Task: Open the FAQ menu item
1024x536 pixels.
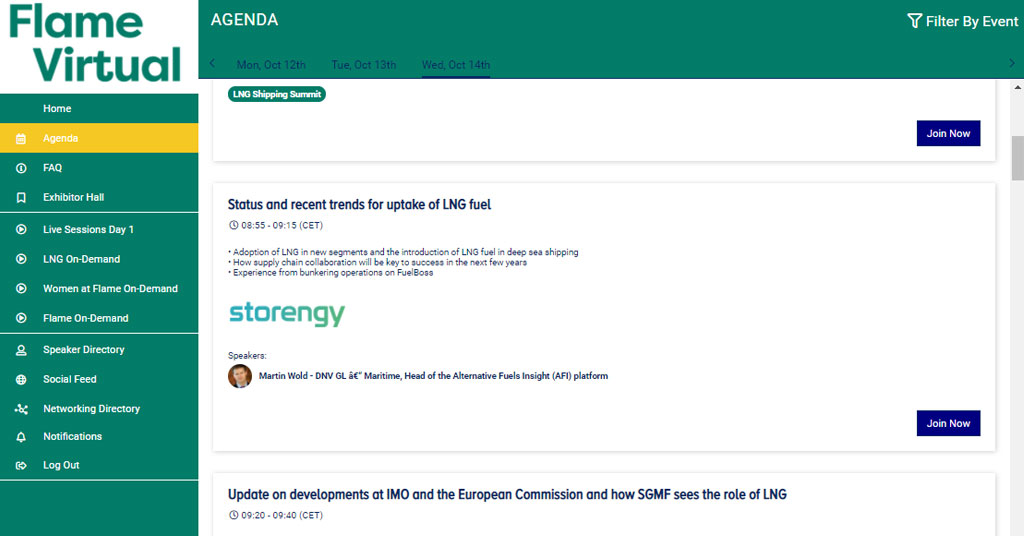Action: 99,168
